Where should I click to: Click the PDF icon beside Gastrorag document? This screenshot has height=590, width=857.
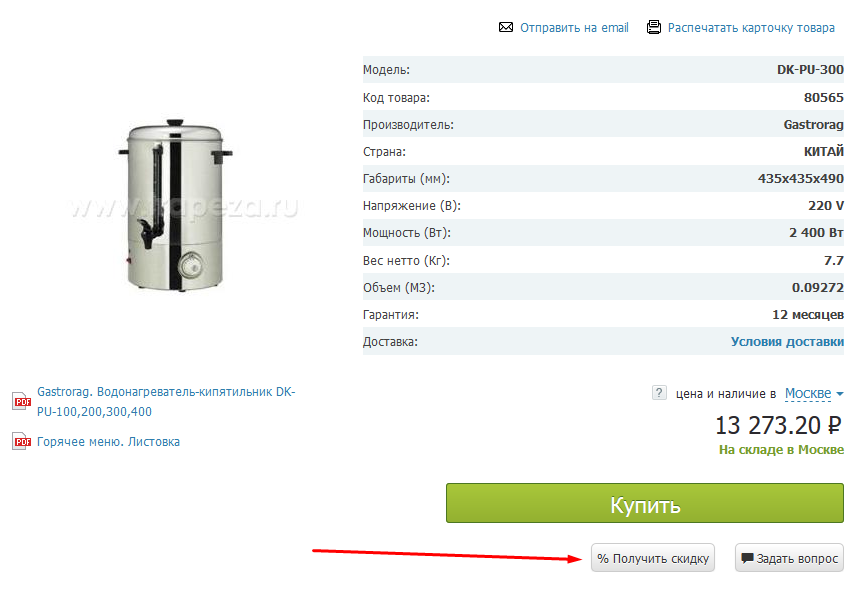21,401
